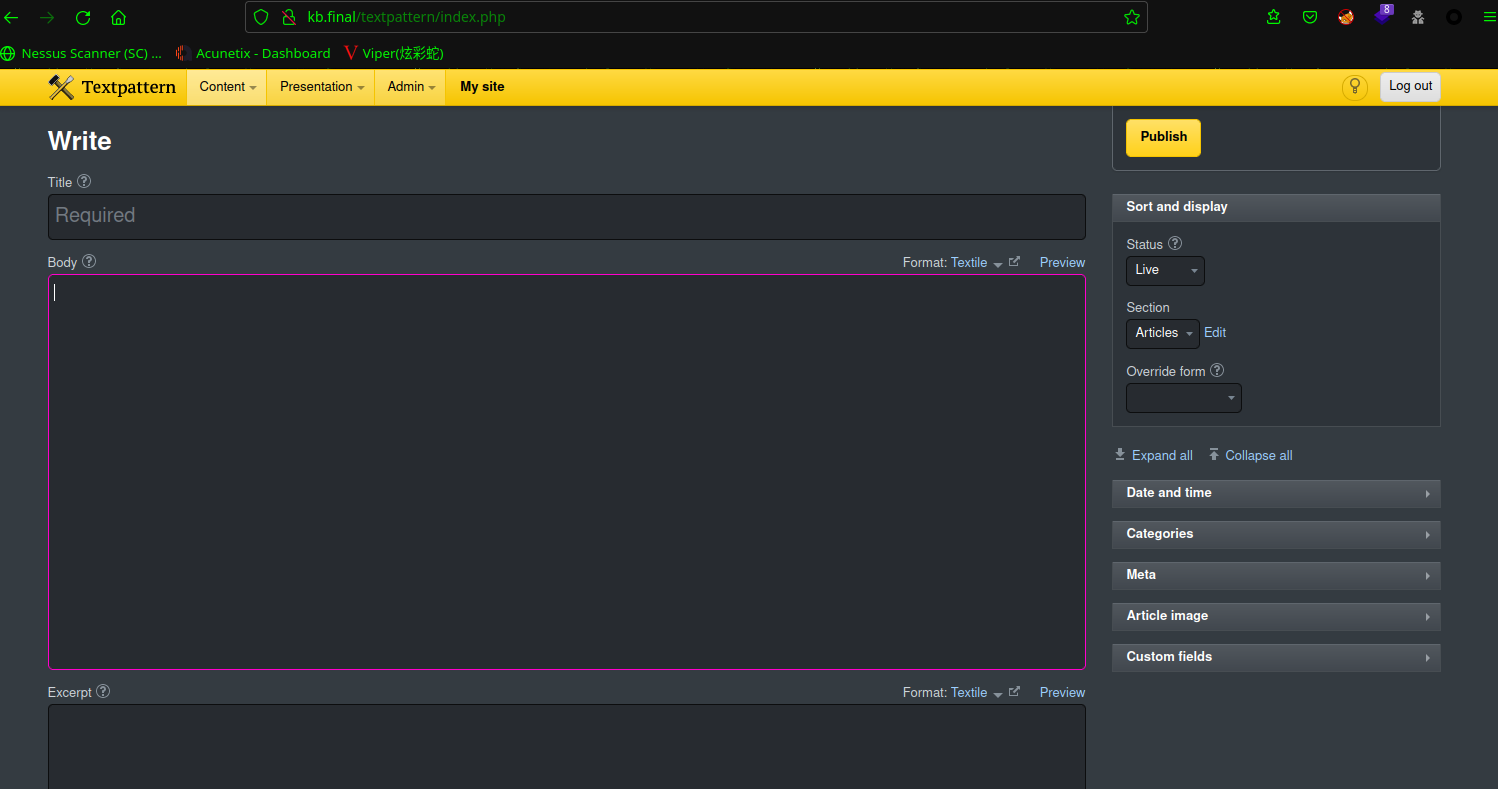Open the Status dropdown showing Live
The width and height of the screenshot is (1498, 789).
coord(1165,270)
